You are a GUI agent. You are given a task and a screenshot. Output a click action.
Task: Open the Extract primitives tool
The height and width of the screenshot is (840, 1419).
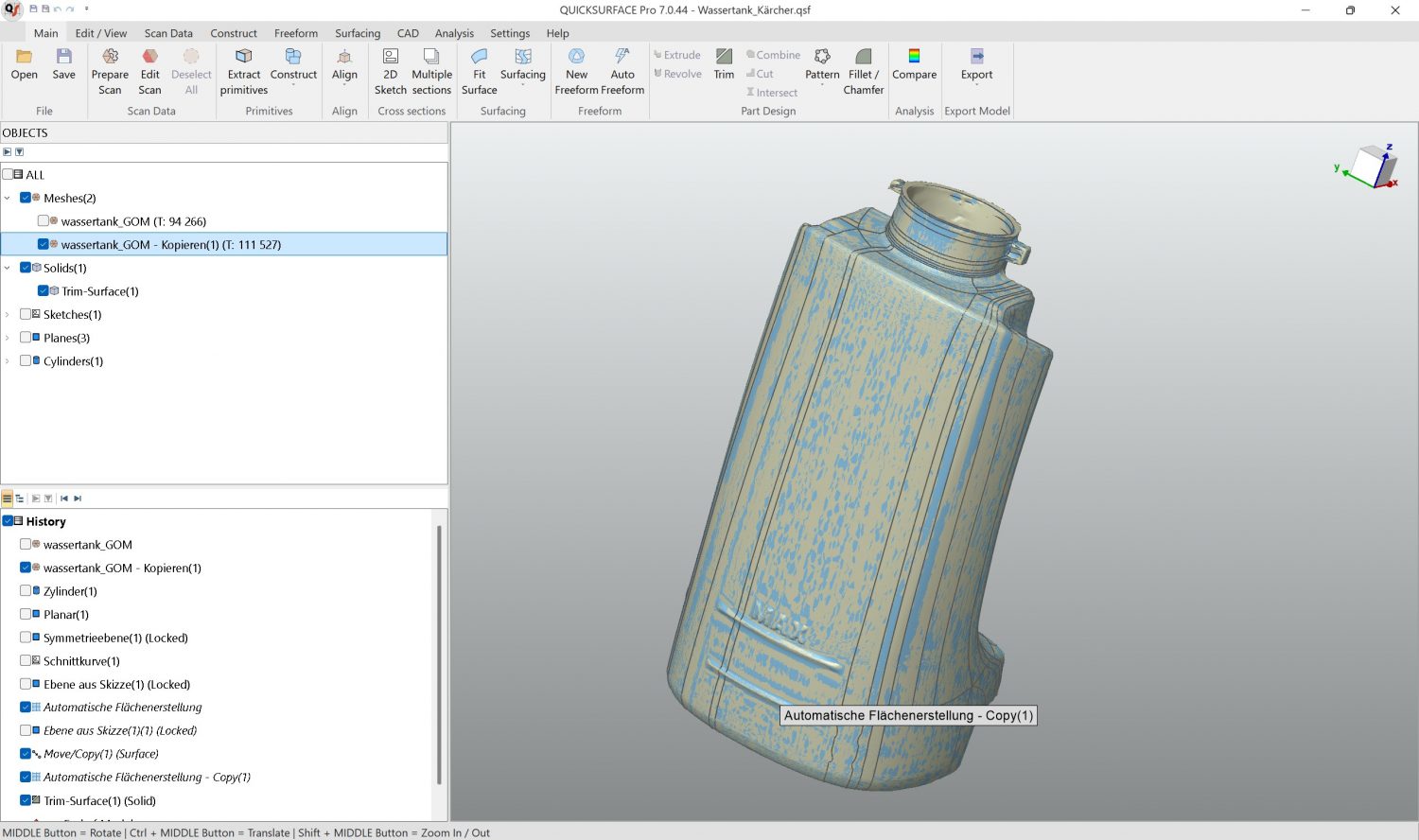pyautogui.click(x=244, y=58)
